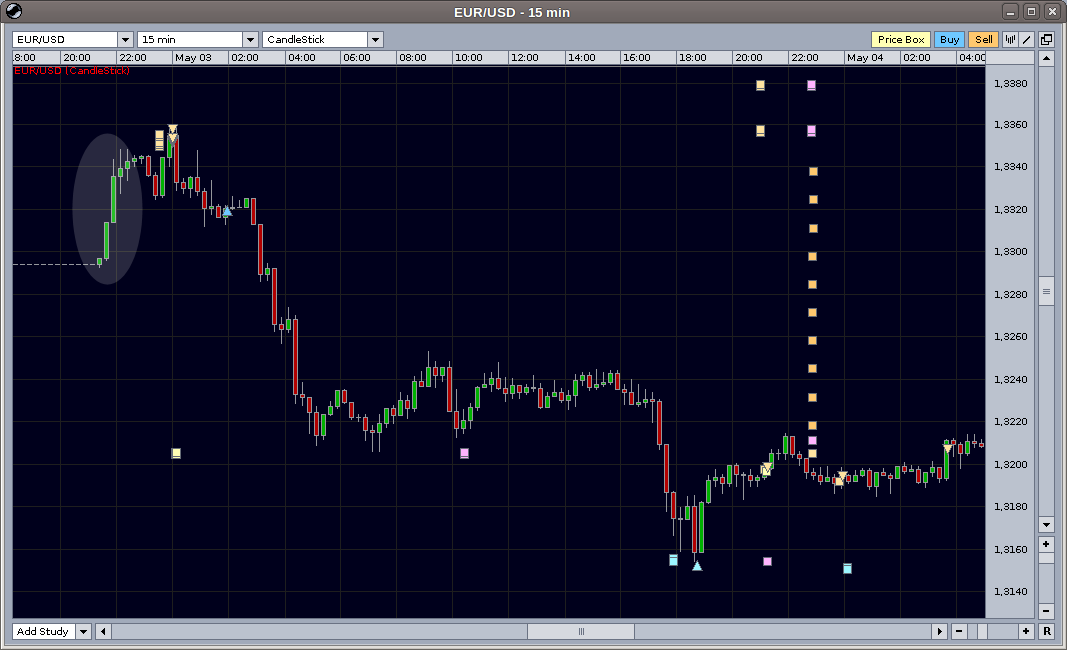Click the application logo in title bar

click(13, 11)
